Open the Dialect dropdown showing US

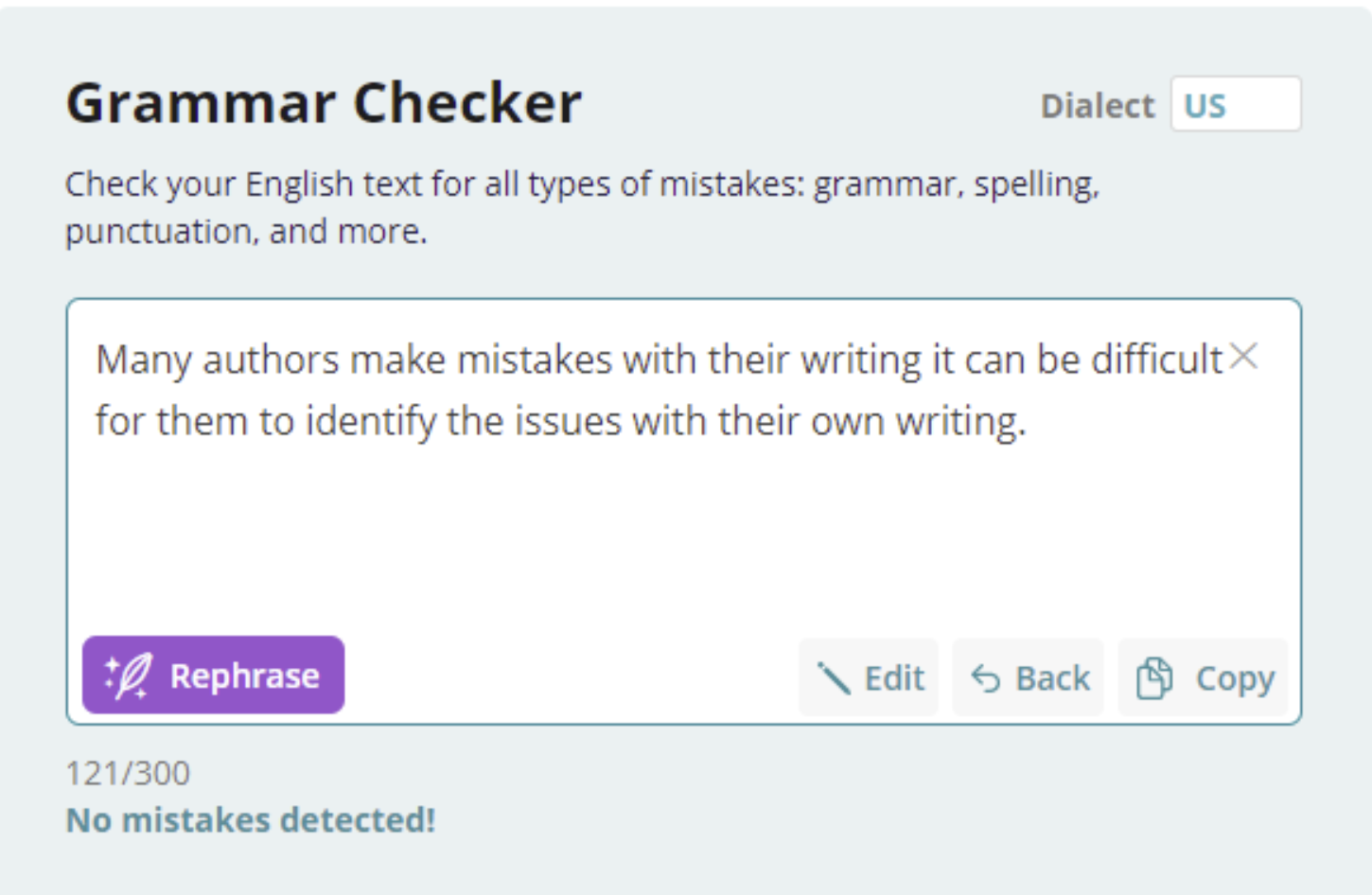pyautogui.click(x=1236, y=104)
